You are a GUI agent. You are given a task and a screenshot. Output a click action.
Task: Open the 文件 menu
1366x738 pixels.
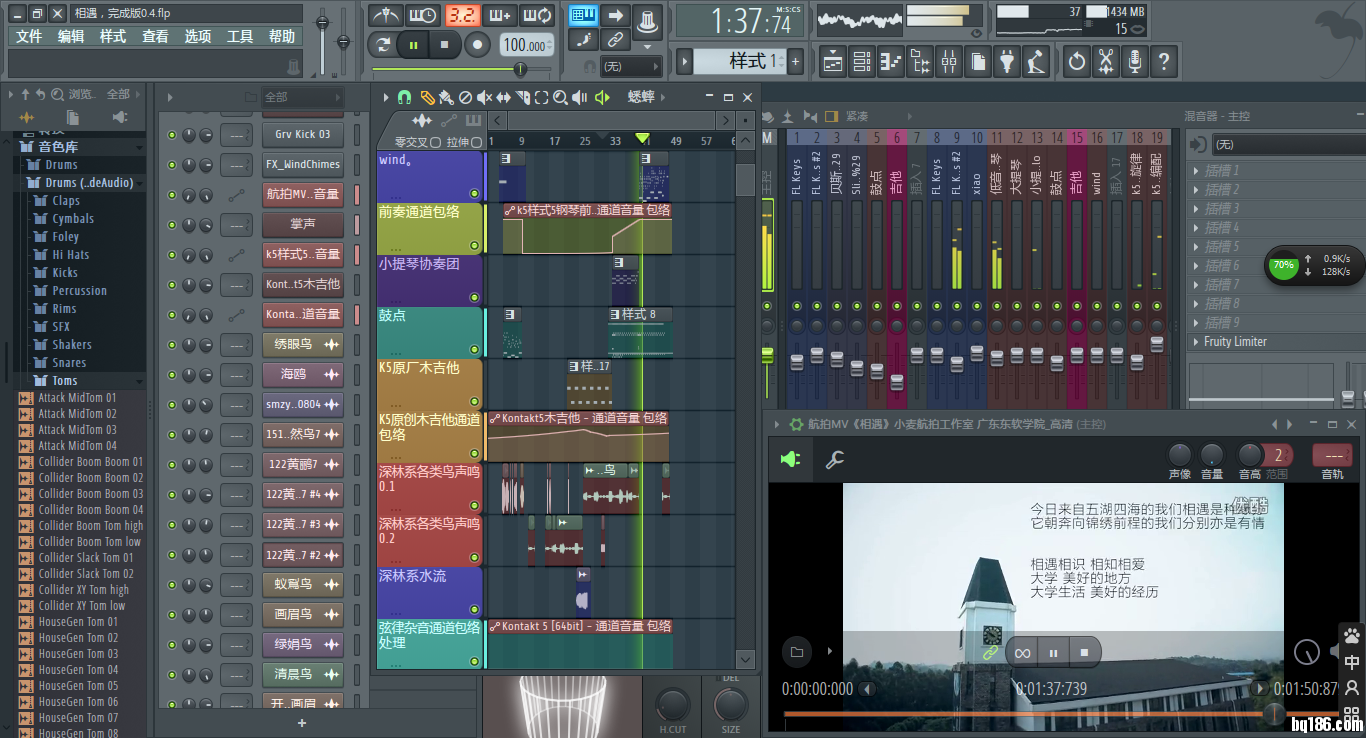coord(29,36)
